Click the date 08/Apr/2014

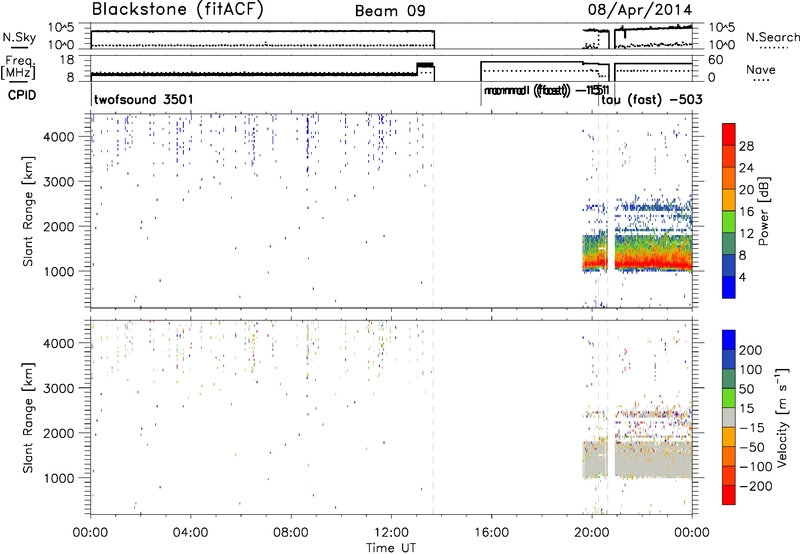click(640, 10)
